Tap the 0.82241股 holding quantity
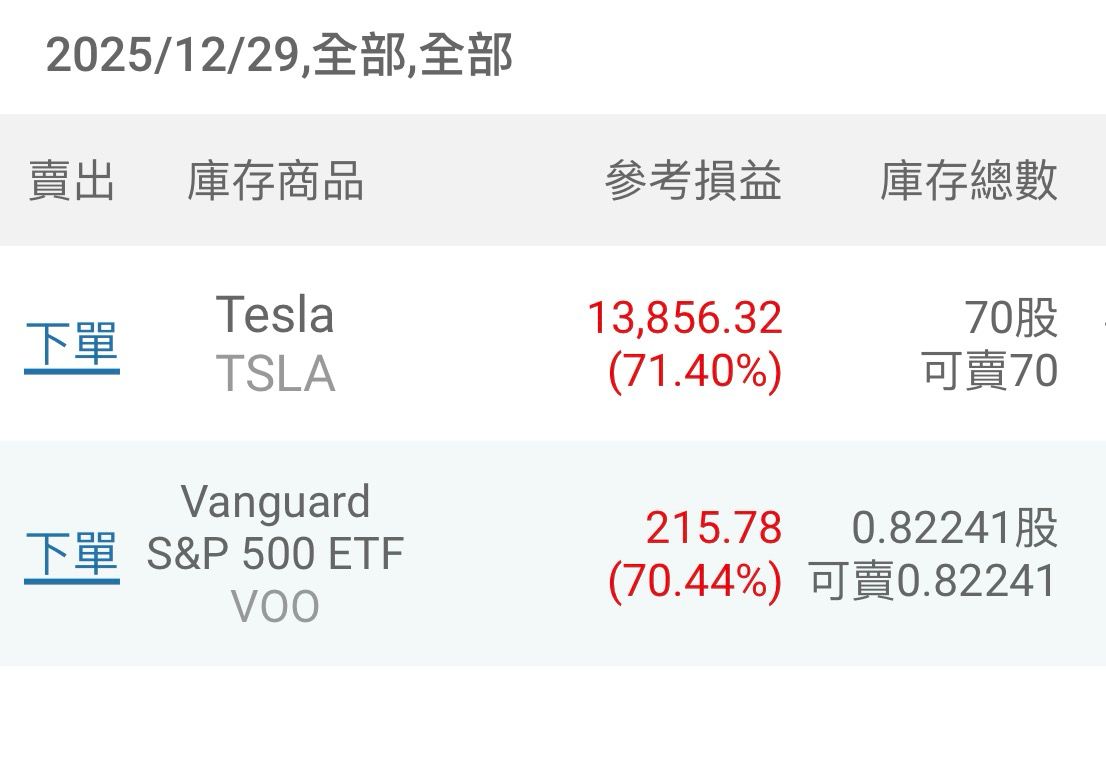This screenshot has width=1106, height=761. 954,527
